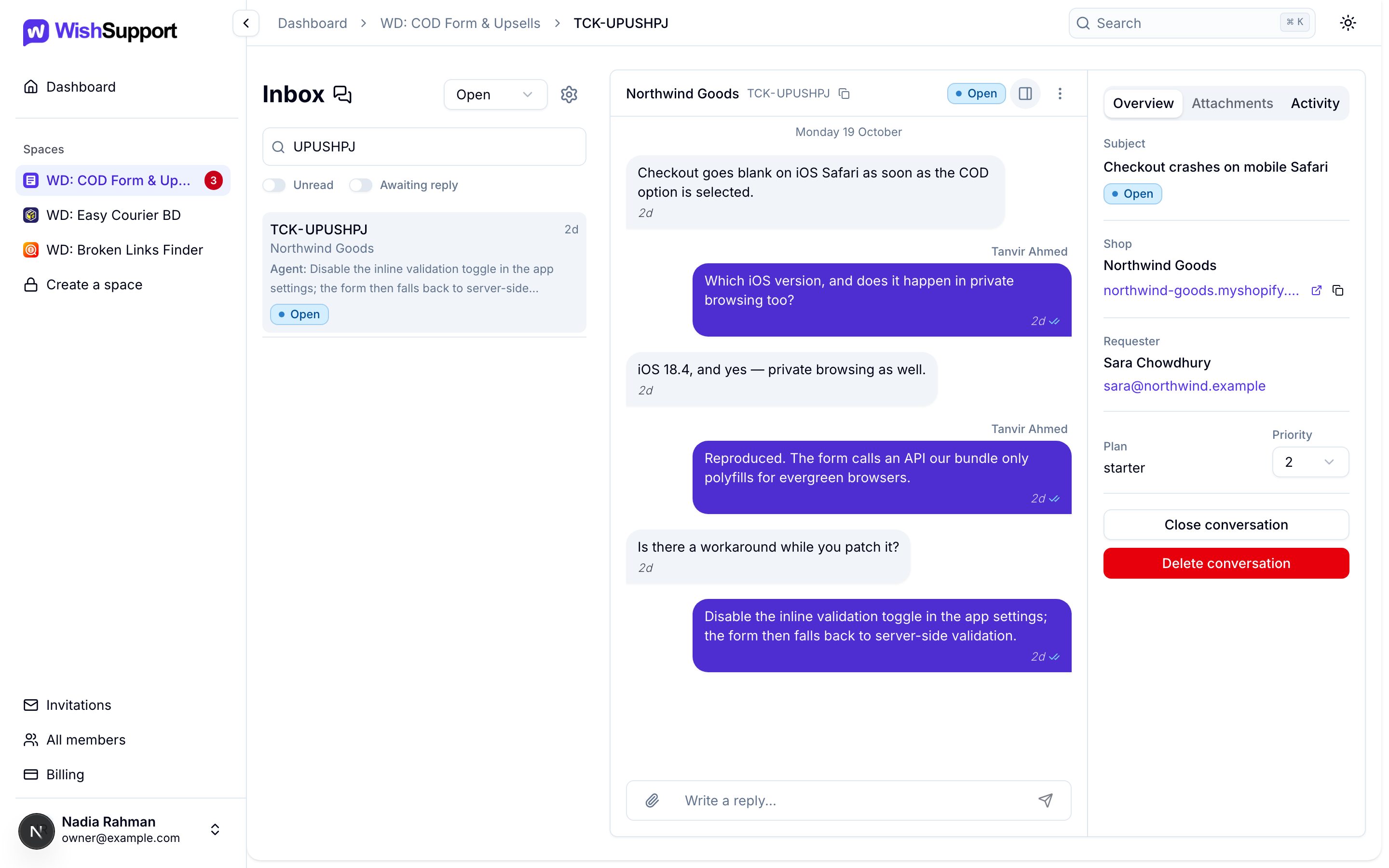Switch to the Activity tab

[1314, 103]
